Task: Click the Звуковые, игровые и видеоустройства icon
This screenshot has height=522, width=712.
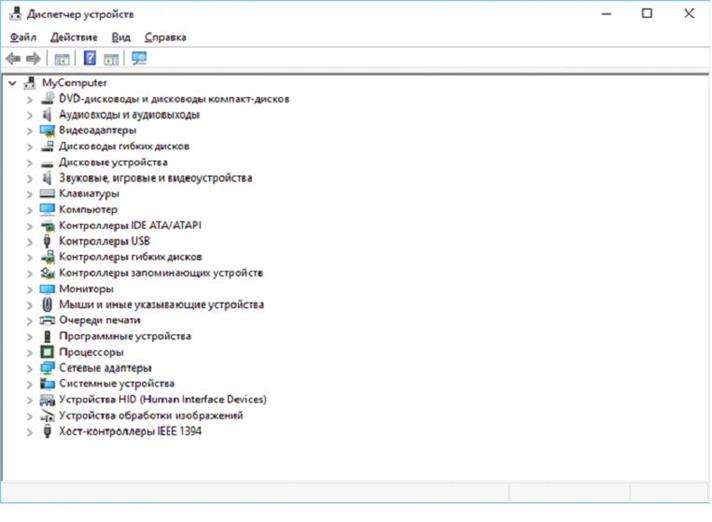Action: click(47, 177)
